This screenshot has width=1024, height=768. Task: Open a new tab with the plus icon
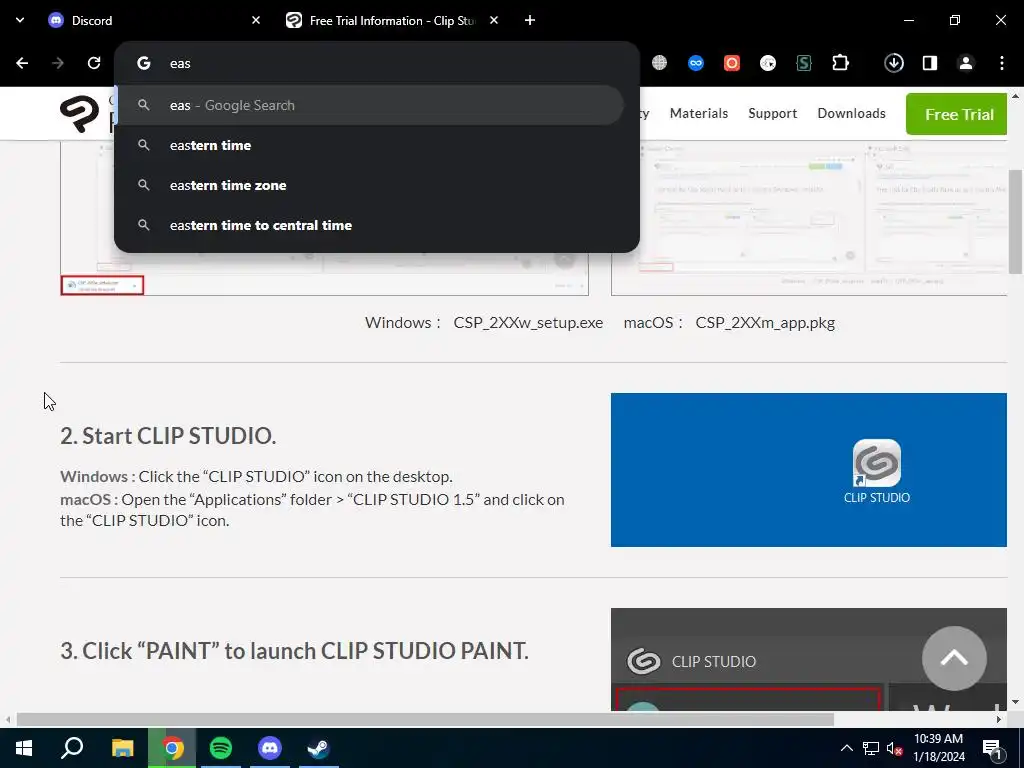coord(530,20)
